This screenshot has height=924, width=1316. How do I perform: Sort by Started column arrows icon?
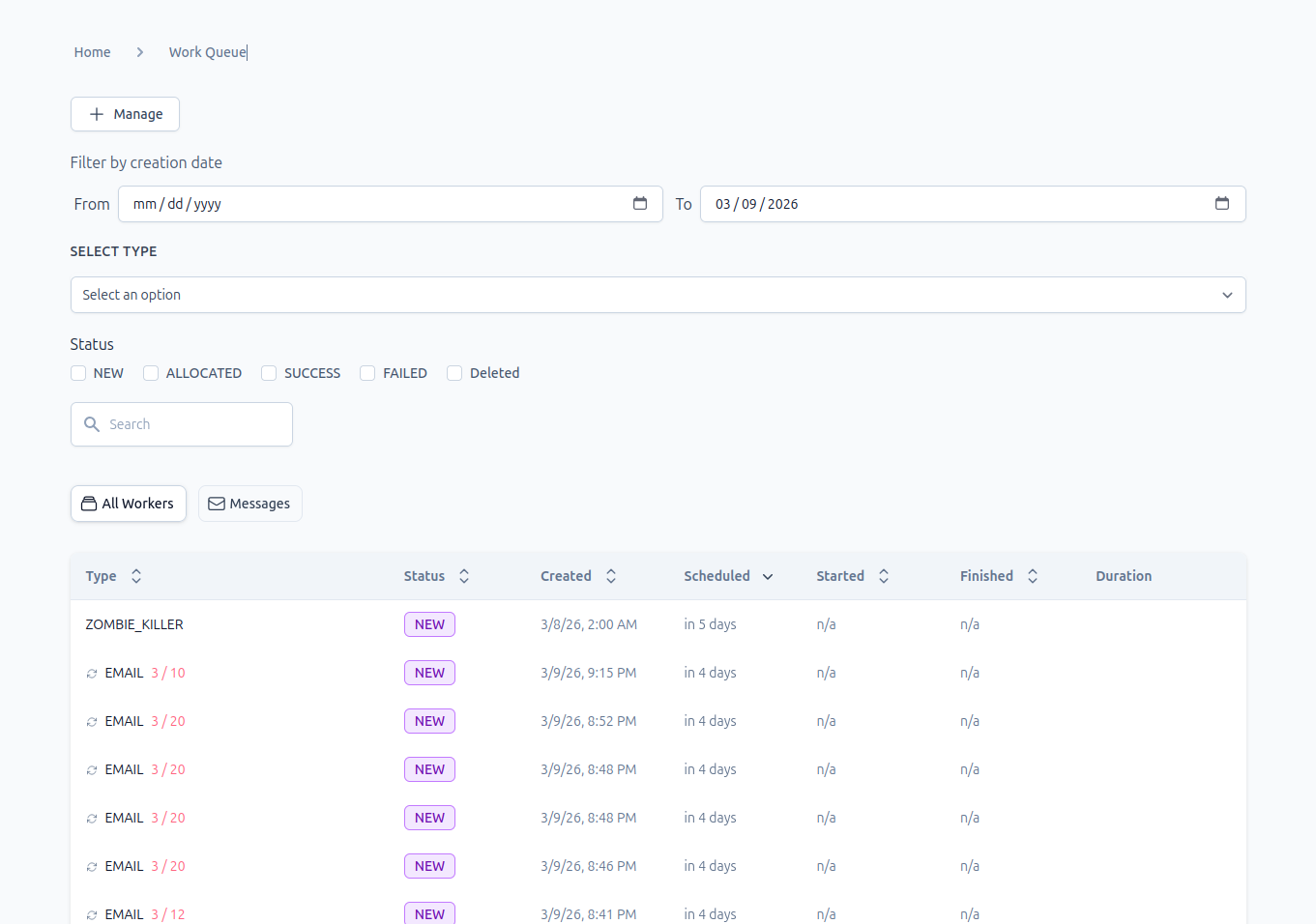point(884,576)
